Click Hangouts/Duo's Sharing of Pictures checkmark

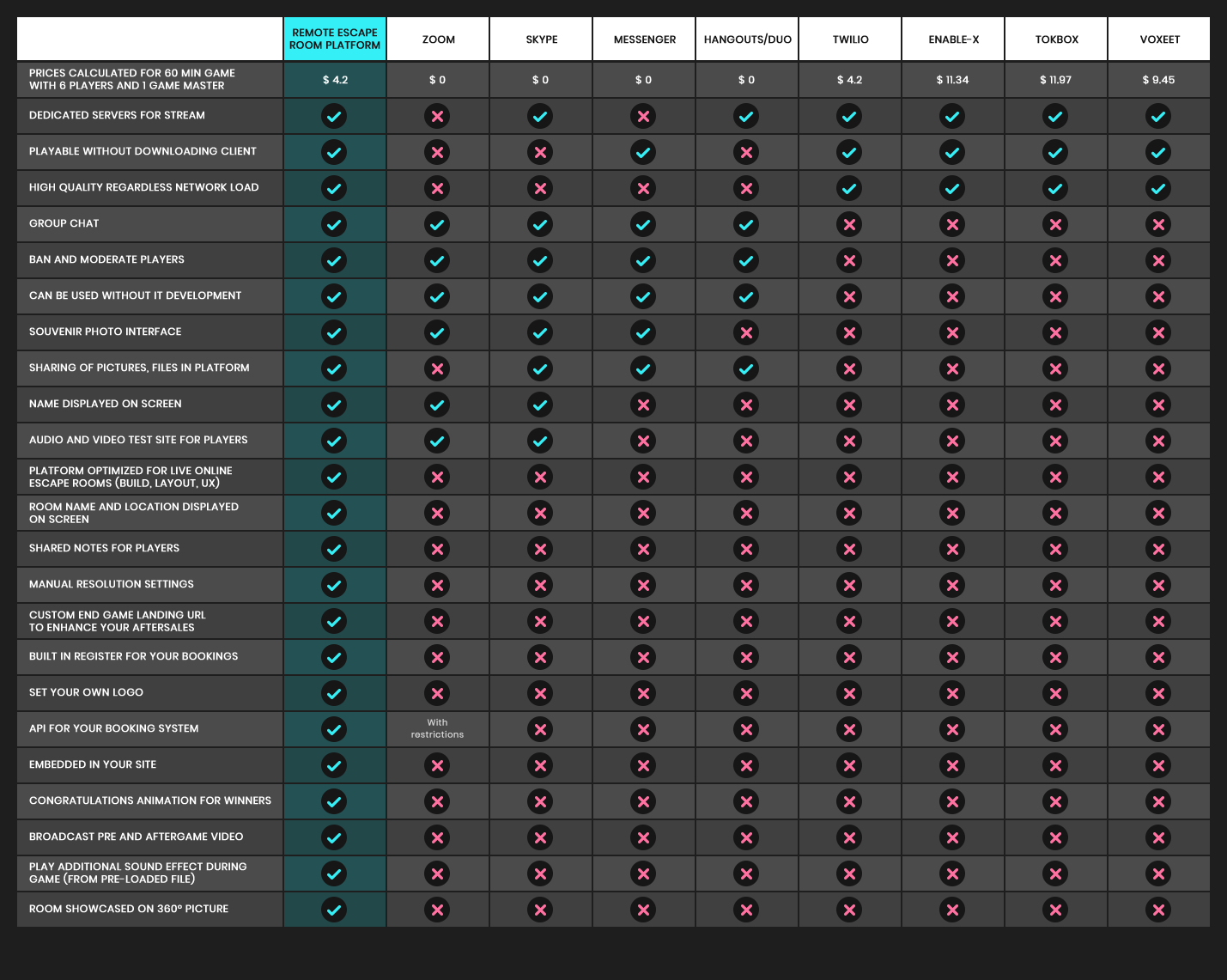[x=746, y=368]
